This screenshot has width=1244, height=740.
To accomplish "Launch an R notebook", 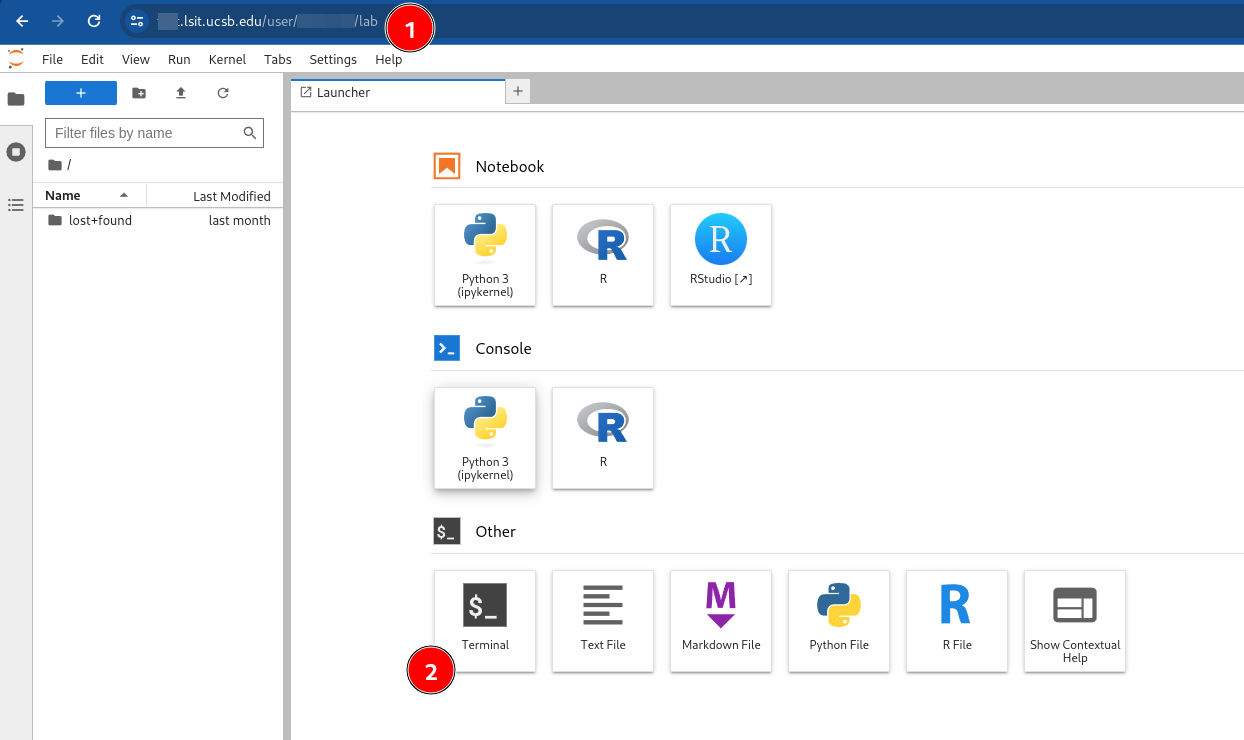I will (x=603, y=255).
